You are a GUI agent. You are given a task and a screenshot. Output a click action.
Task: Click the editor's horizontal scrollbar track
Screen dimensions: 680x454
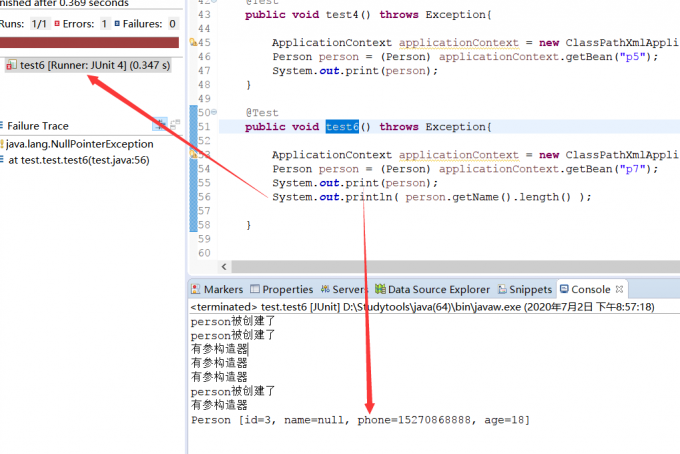(x=455, y=267)
